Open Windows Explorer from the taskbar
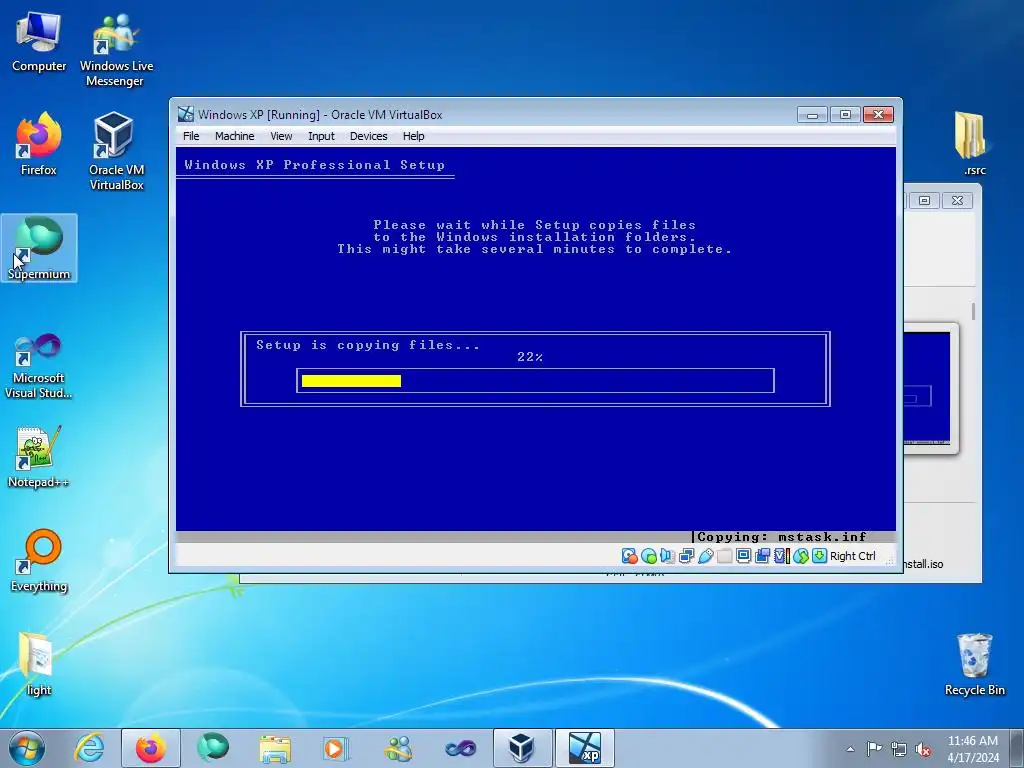 click(275, 748)
